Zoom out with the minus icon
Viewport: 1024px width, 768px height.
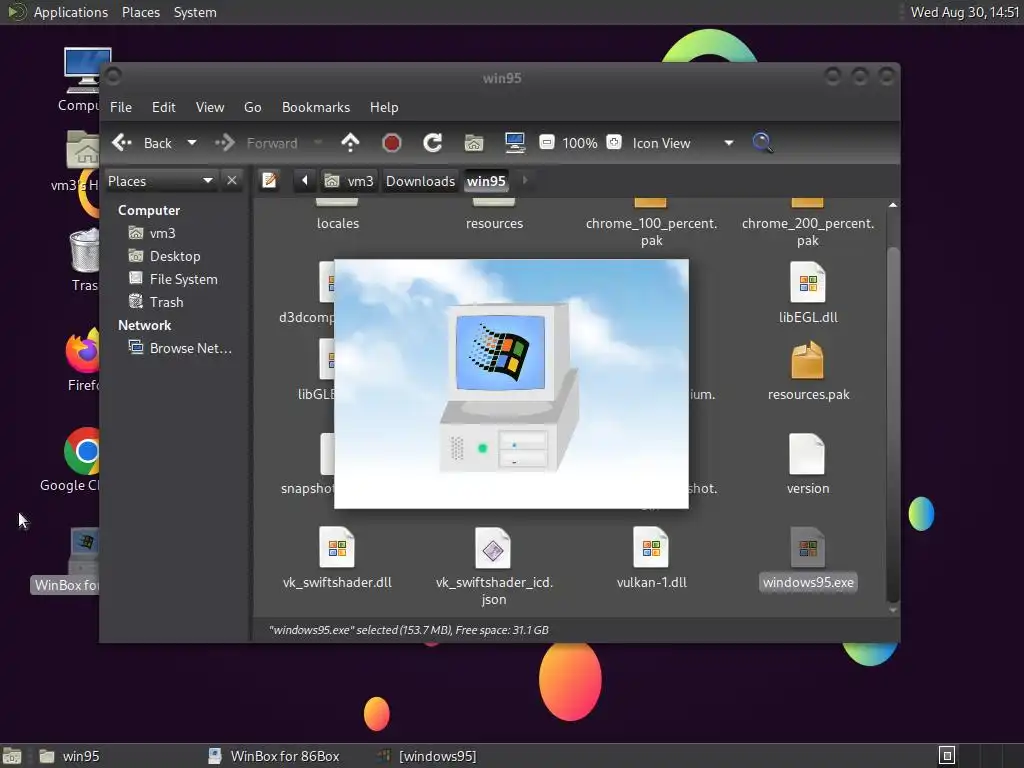547,142
